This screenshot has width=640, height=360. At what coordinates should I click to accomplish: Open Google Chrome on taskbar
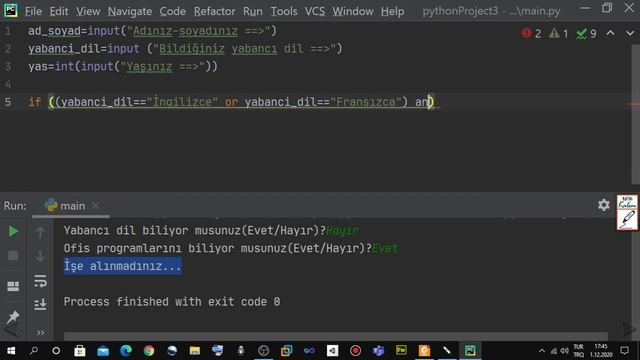tap(149, 351)
